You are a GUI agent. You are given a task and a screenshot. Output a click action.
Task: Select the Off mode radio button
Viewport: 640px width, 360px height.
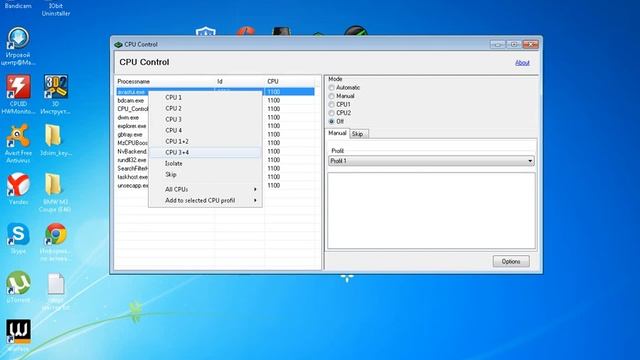tap(331, 122)
